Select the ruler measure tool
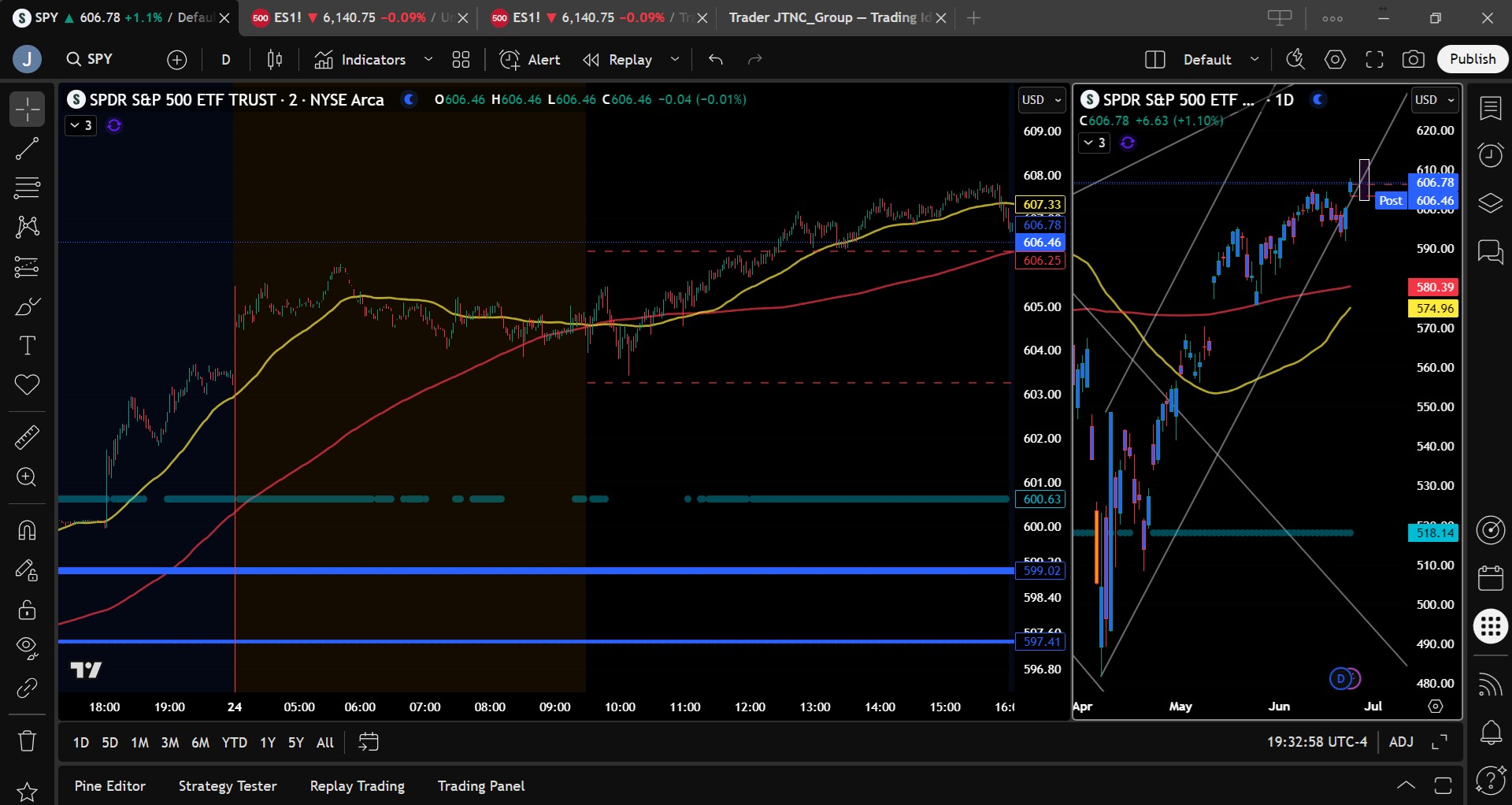This screenshot has width=1512, height=805. click(27, 437)
